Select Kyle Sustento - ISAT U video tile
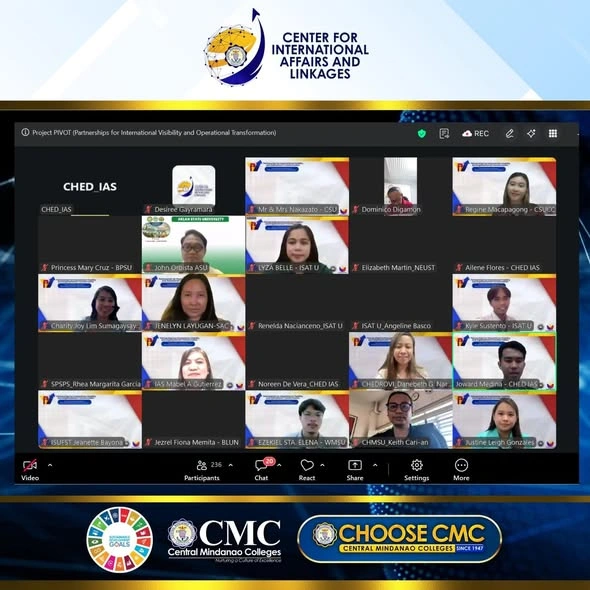The height and width of the screenshot is (590, 590). tap(504, 303)
